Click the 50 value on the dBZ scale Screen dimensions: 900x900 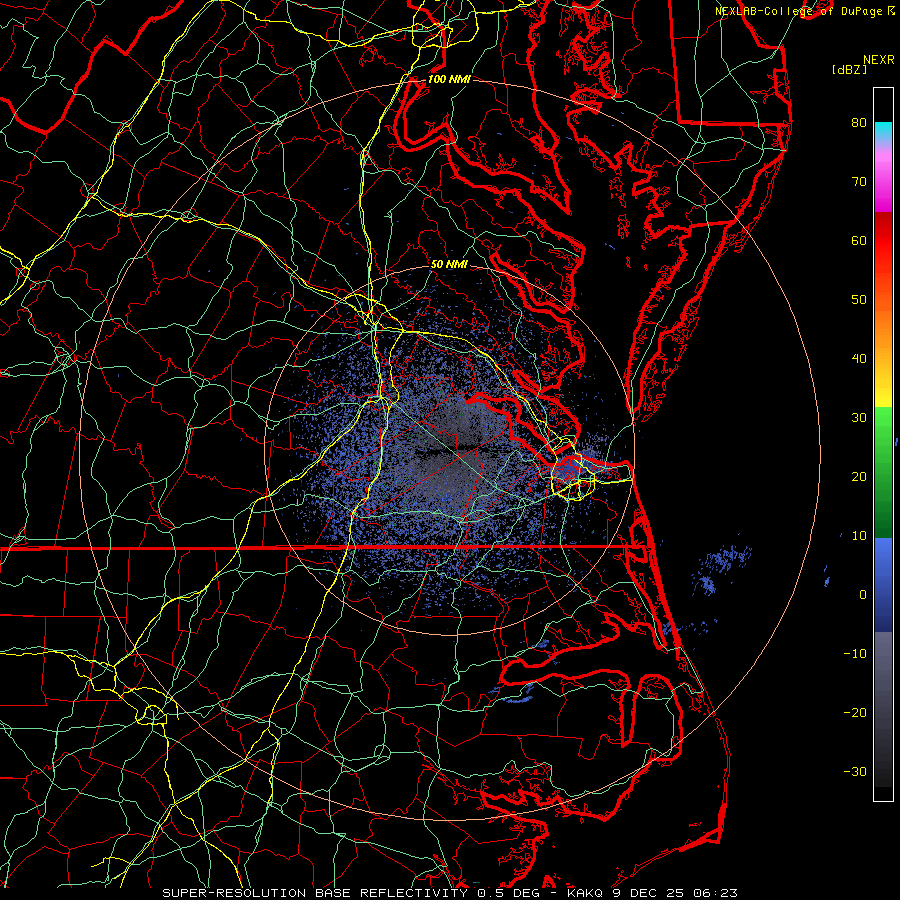click(859, 300)
